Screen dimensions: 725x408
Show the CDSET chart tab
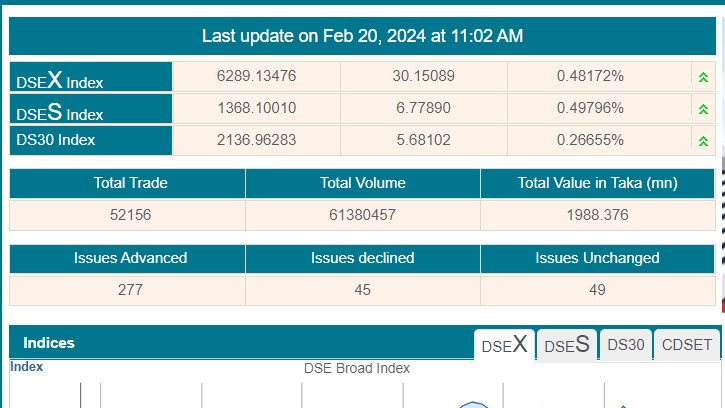point(687,345)
